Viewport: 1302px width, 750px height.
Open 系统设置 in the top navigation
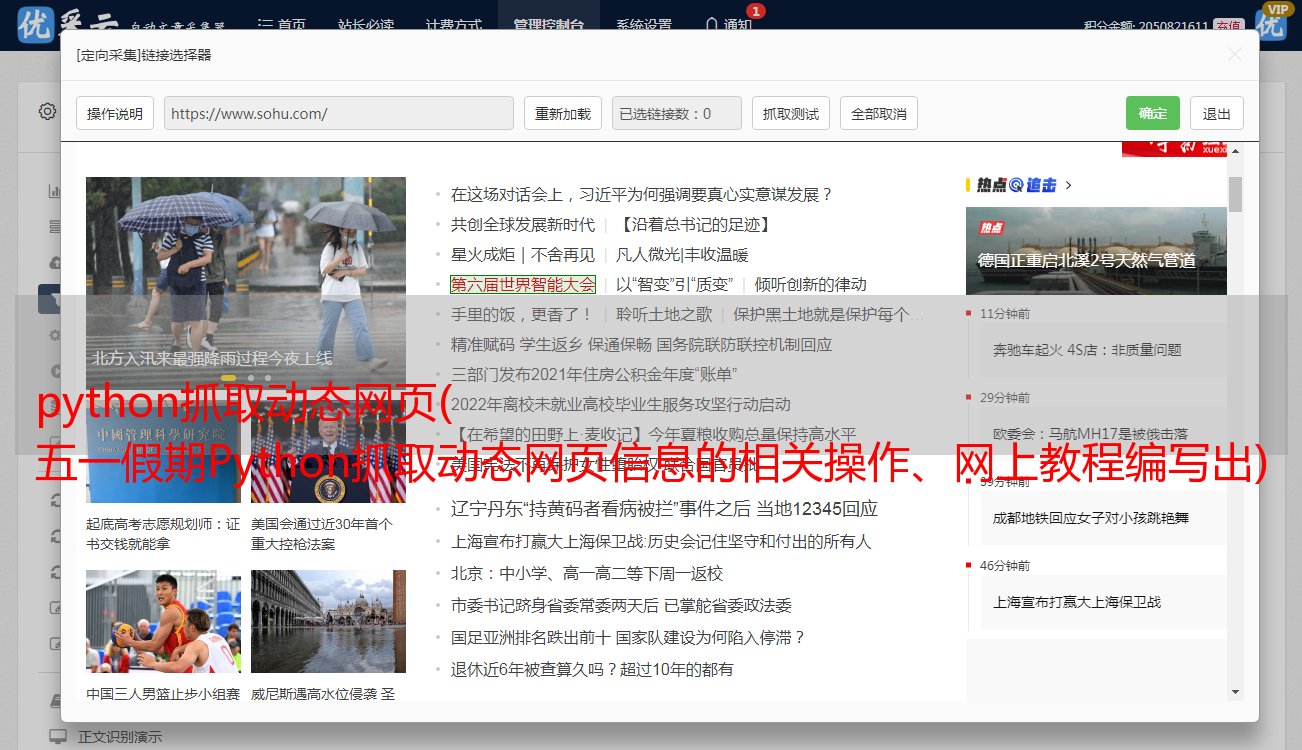(x=644, y=25)
